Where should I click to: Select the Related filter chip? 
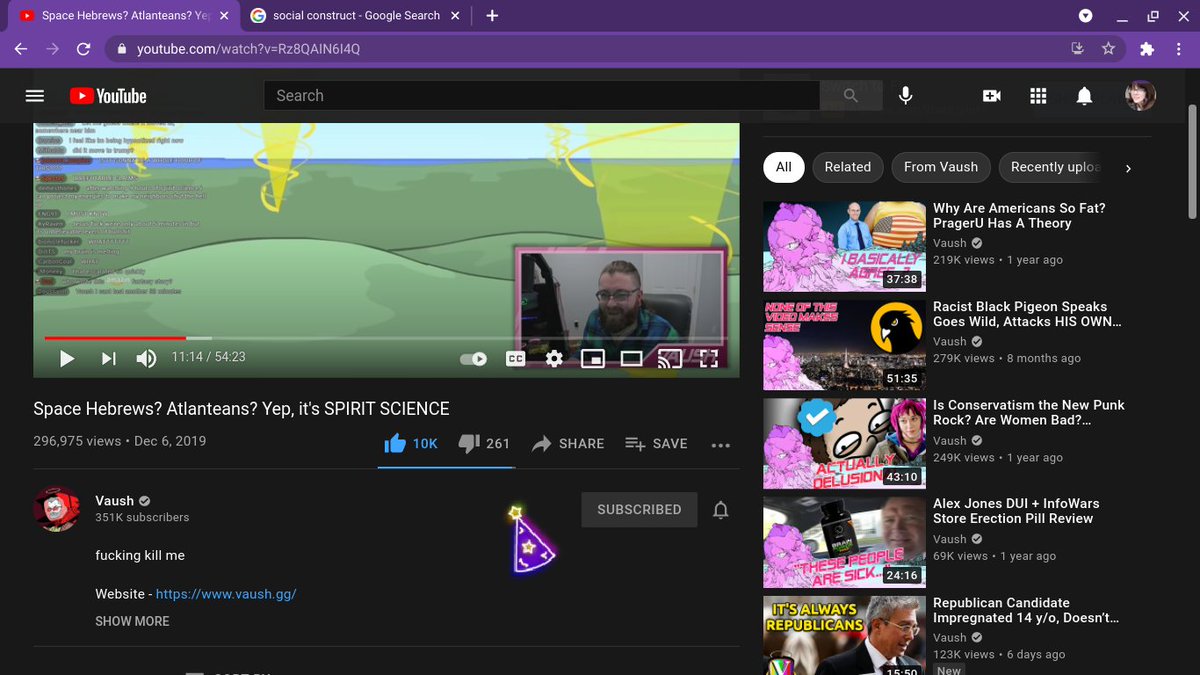(848, 167)
